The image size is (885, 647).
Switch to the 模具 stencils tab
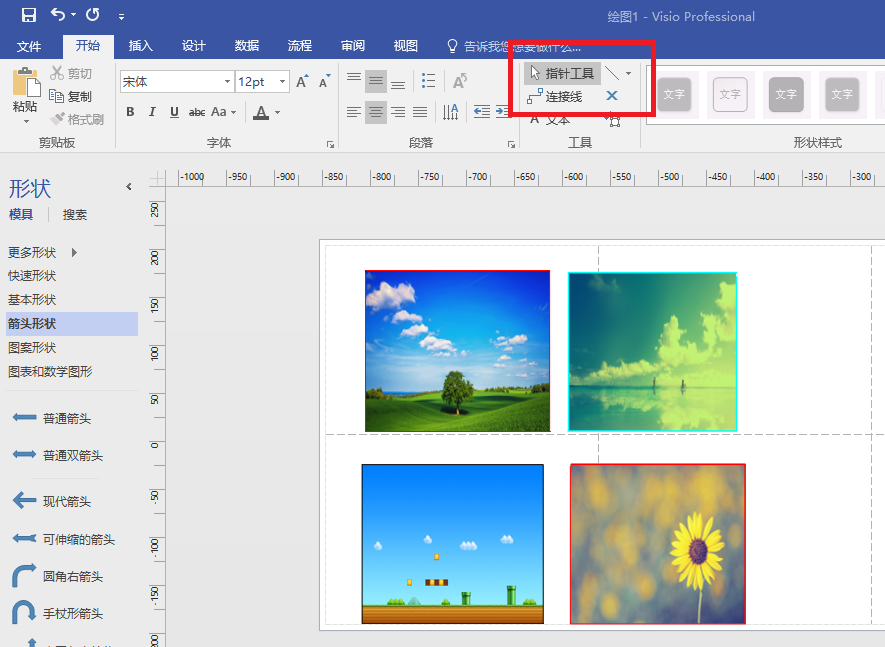21,215
